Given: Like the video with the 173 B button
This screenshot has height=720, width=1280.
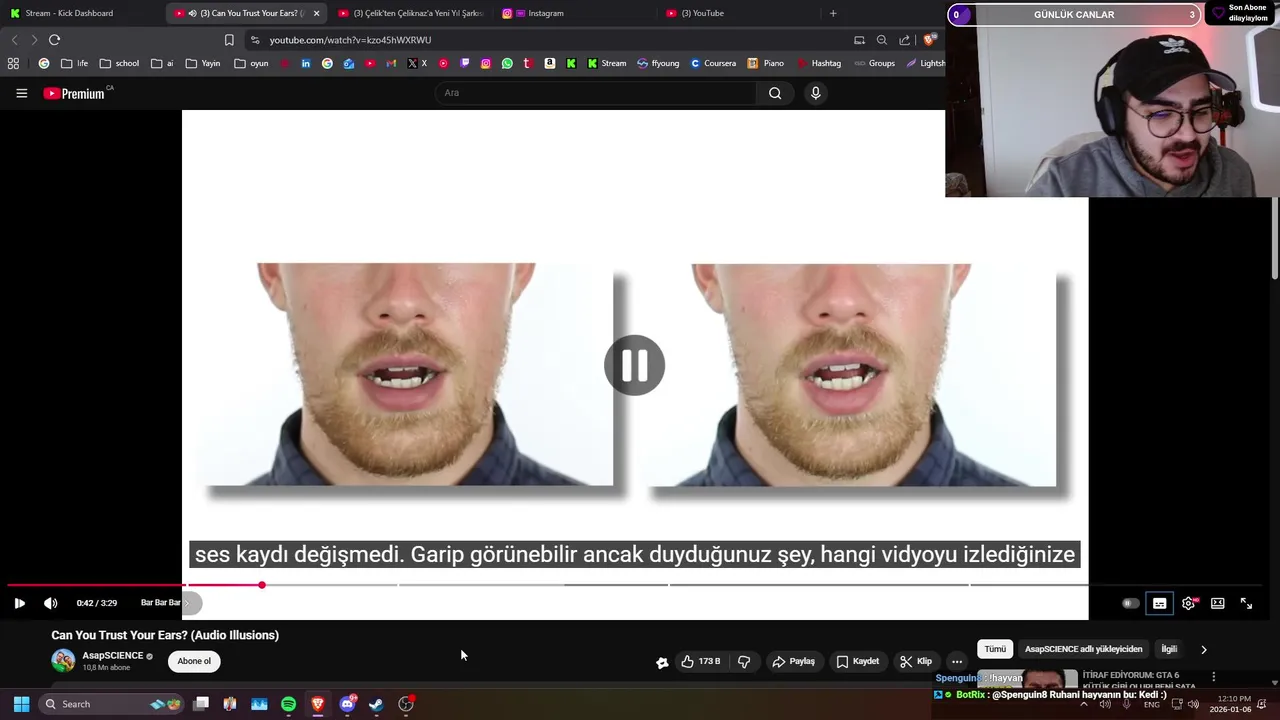Looking at the screenshot, I should click(700, 661).
